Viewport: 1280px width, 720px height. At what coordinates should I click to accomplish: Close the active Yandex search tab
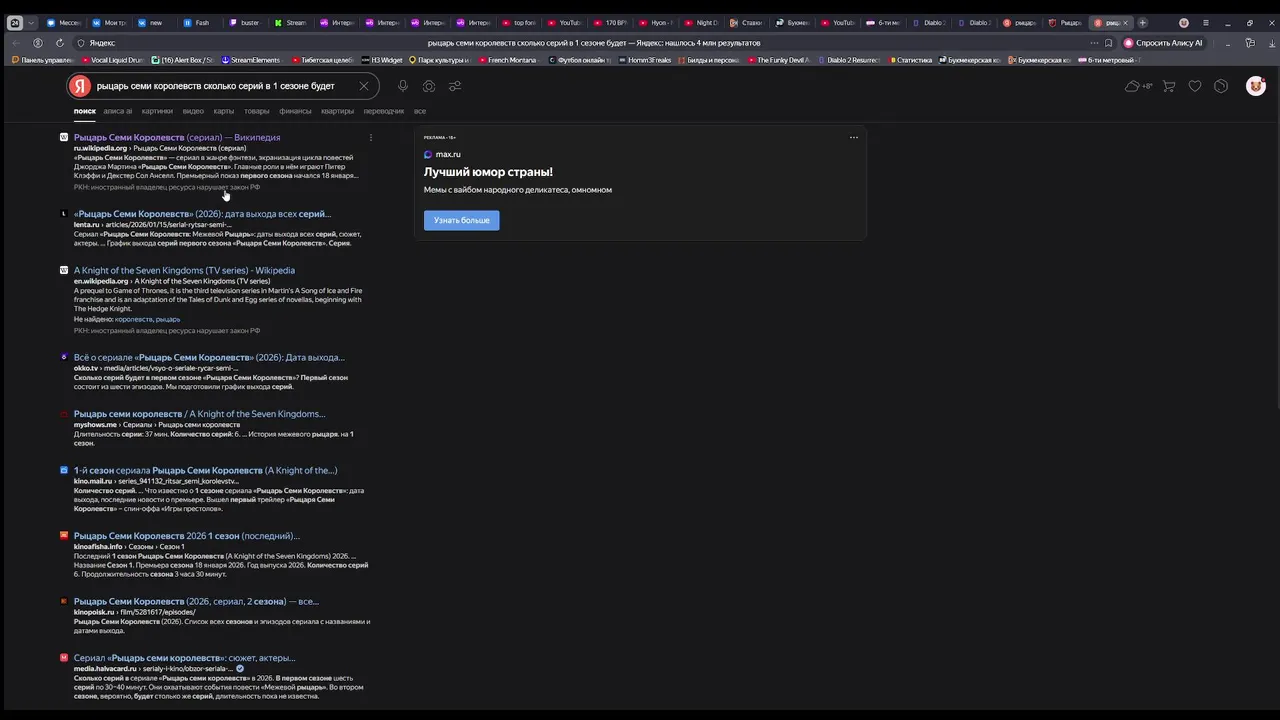[x=1125, y=22]
